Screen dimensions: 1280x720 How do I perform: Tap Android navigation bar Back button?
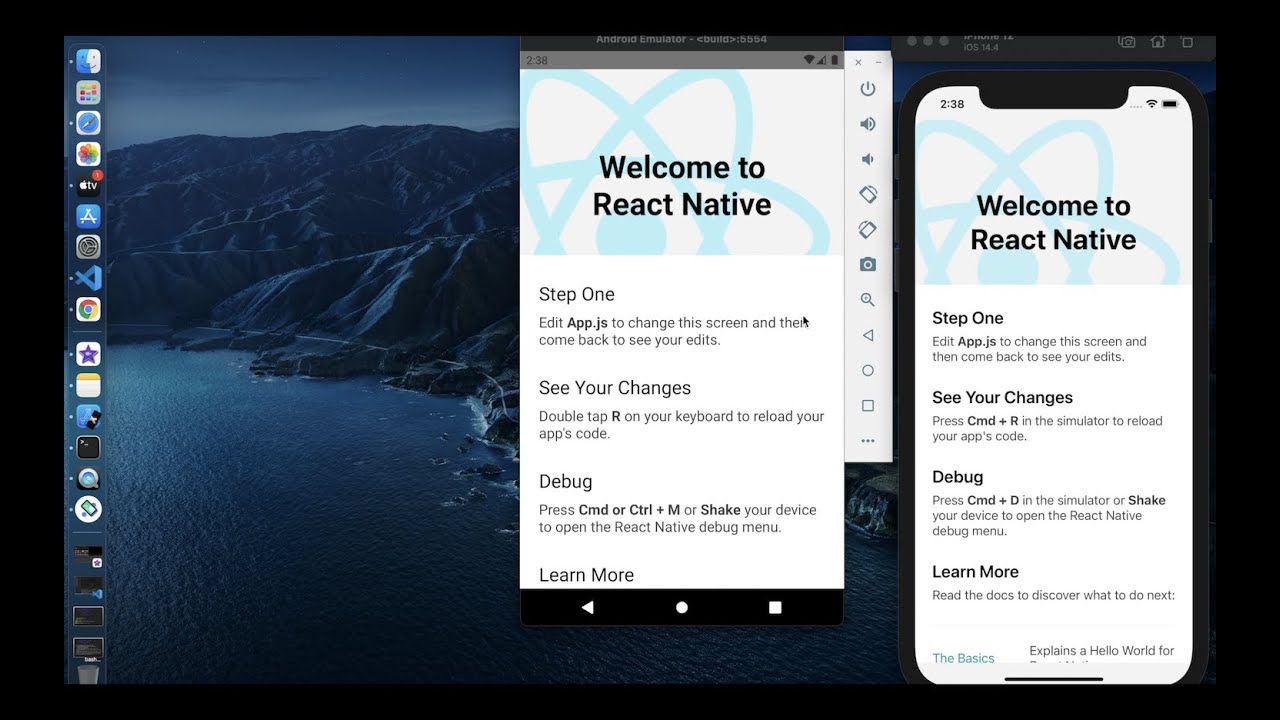[587, 607]
